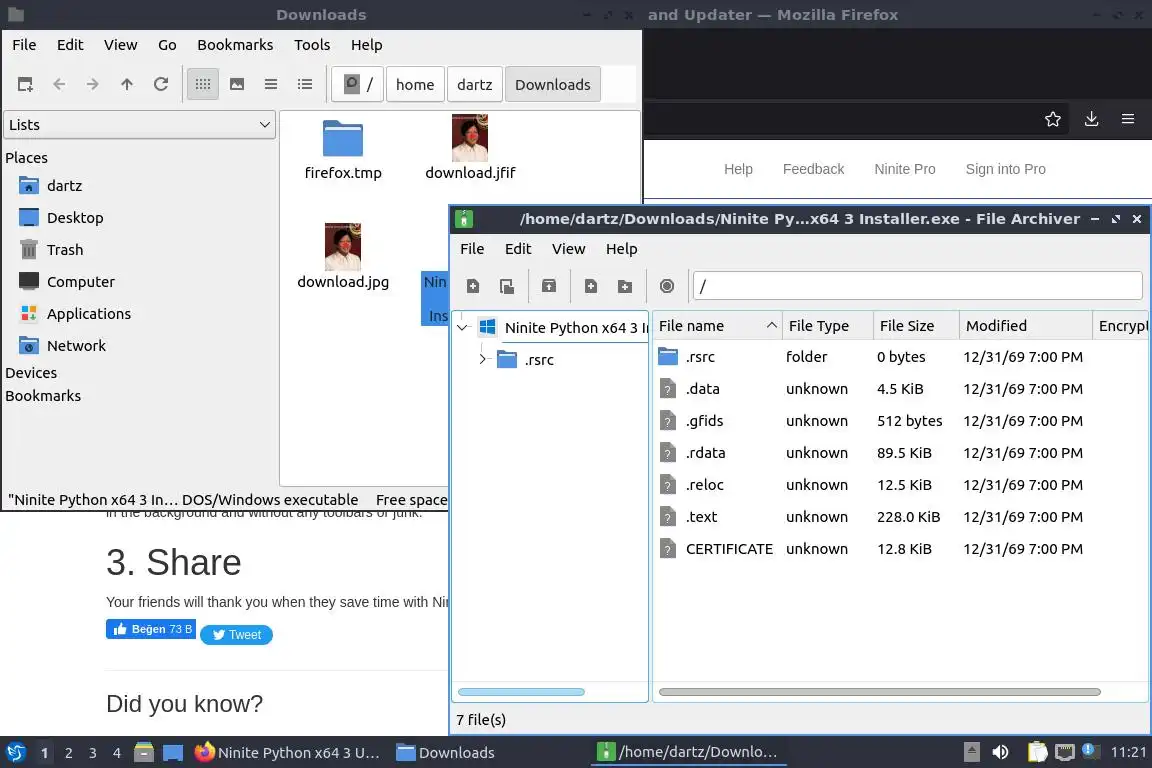Switch to detailed list view

click(305, 85)
